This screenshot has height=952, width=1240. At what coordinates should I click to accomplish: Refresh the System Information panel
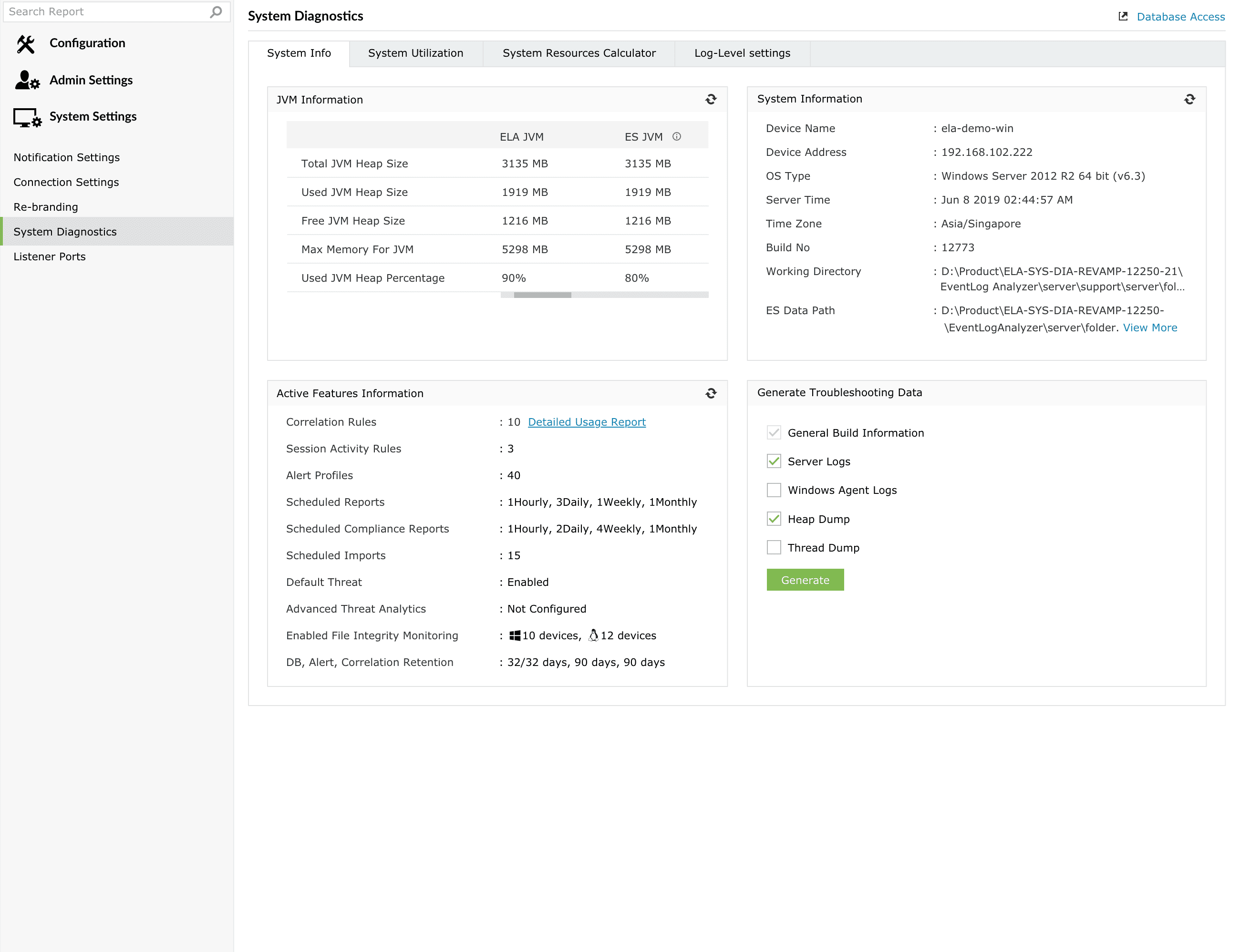pyautogui.click(x=1189, y=100)
